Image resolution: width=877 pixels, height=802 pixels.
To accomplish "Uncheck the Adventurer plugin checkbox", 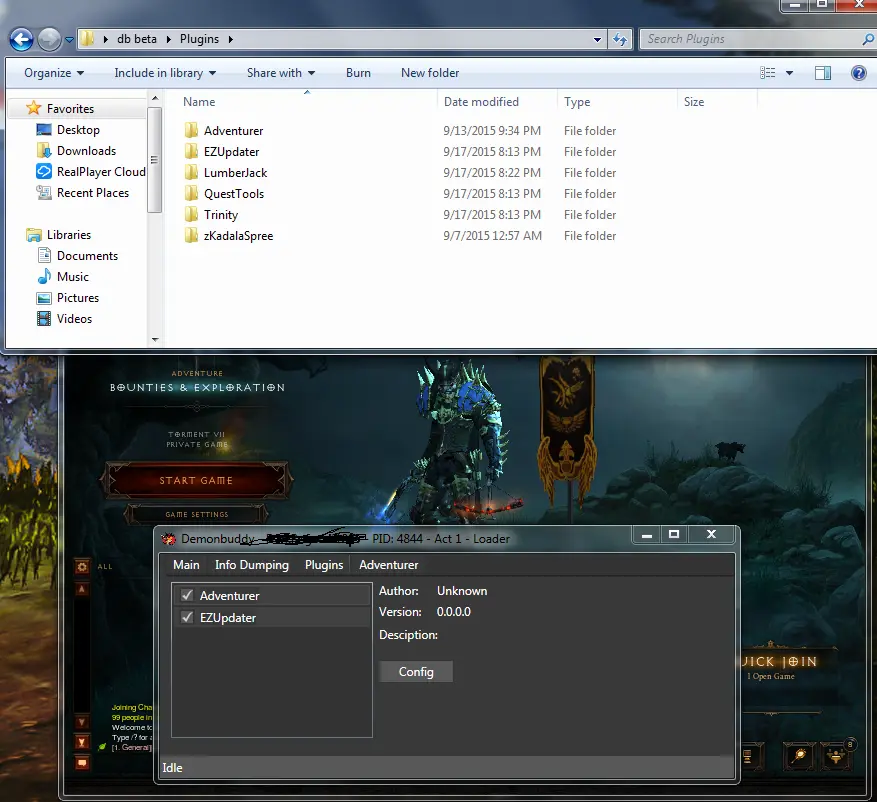I will [186, 596].
